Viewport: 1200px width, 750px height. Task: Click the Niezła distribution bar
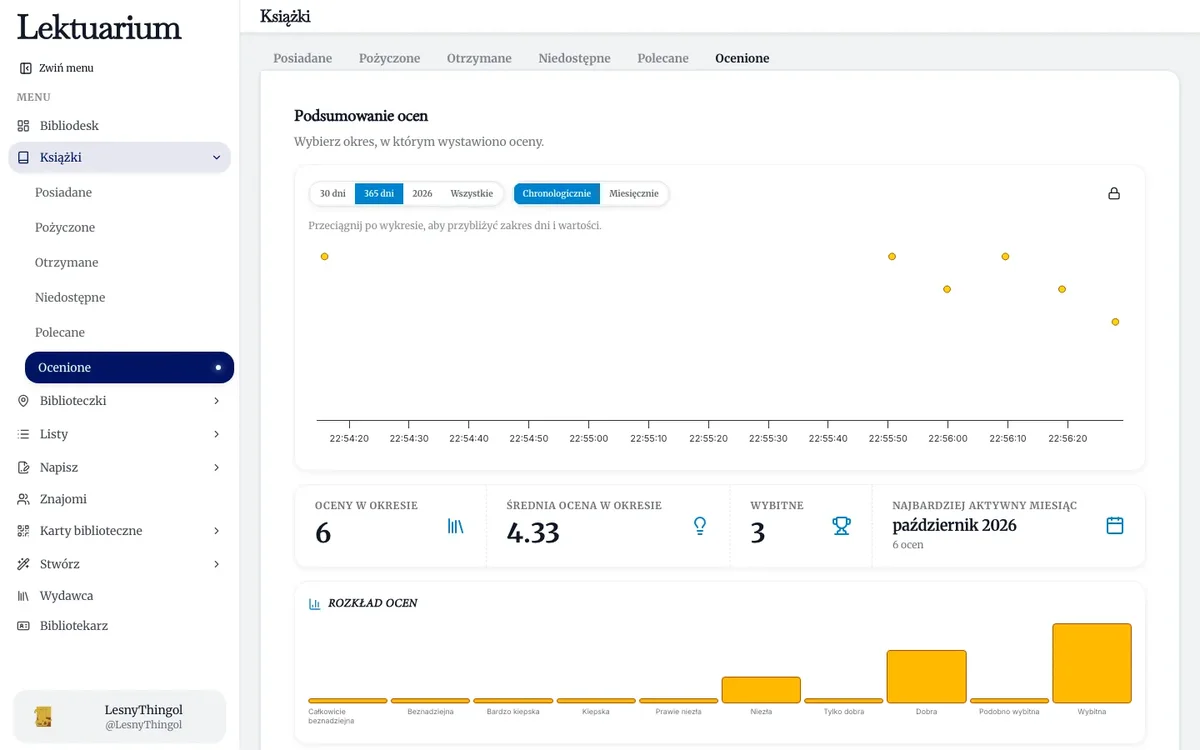(761, 690)
